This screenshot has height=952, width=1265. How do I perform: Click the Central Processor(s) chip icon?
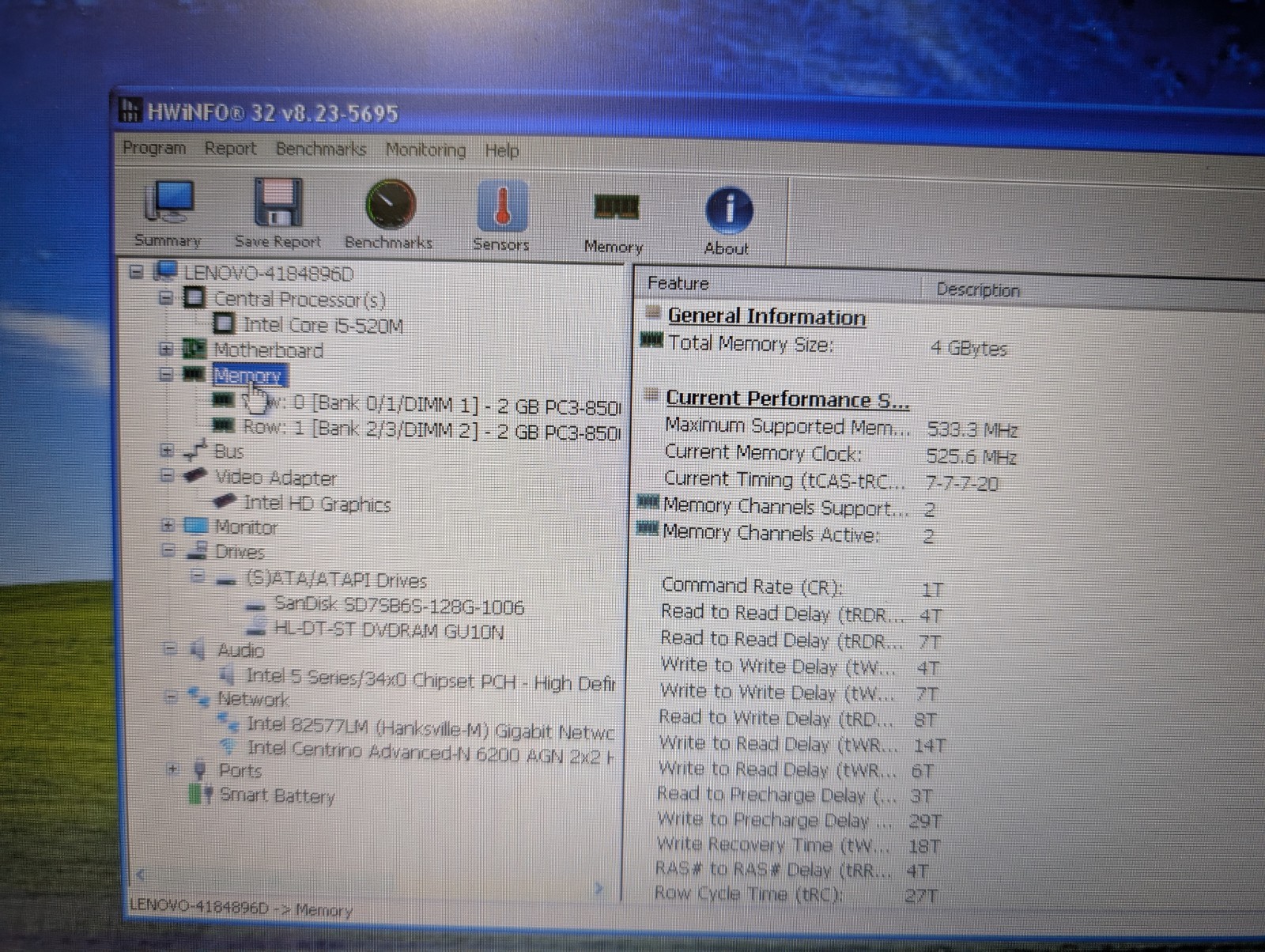click(194, 298)
